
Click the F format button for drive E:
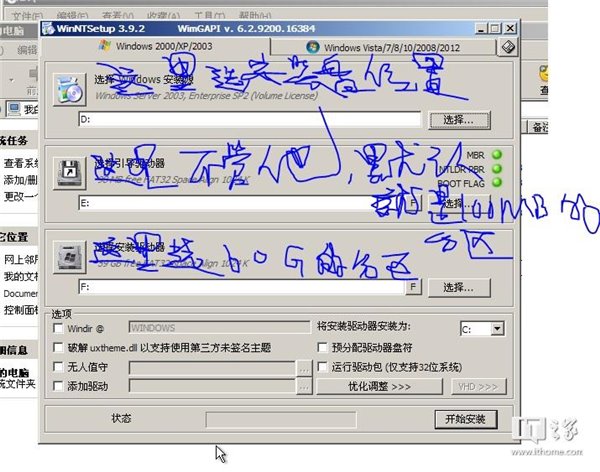point(413,203)
